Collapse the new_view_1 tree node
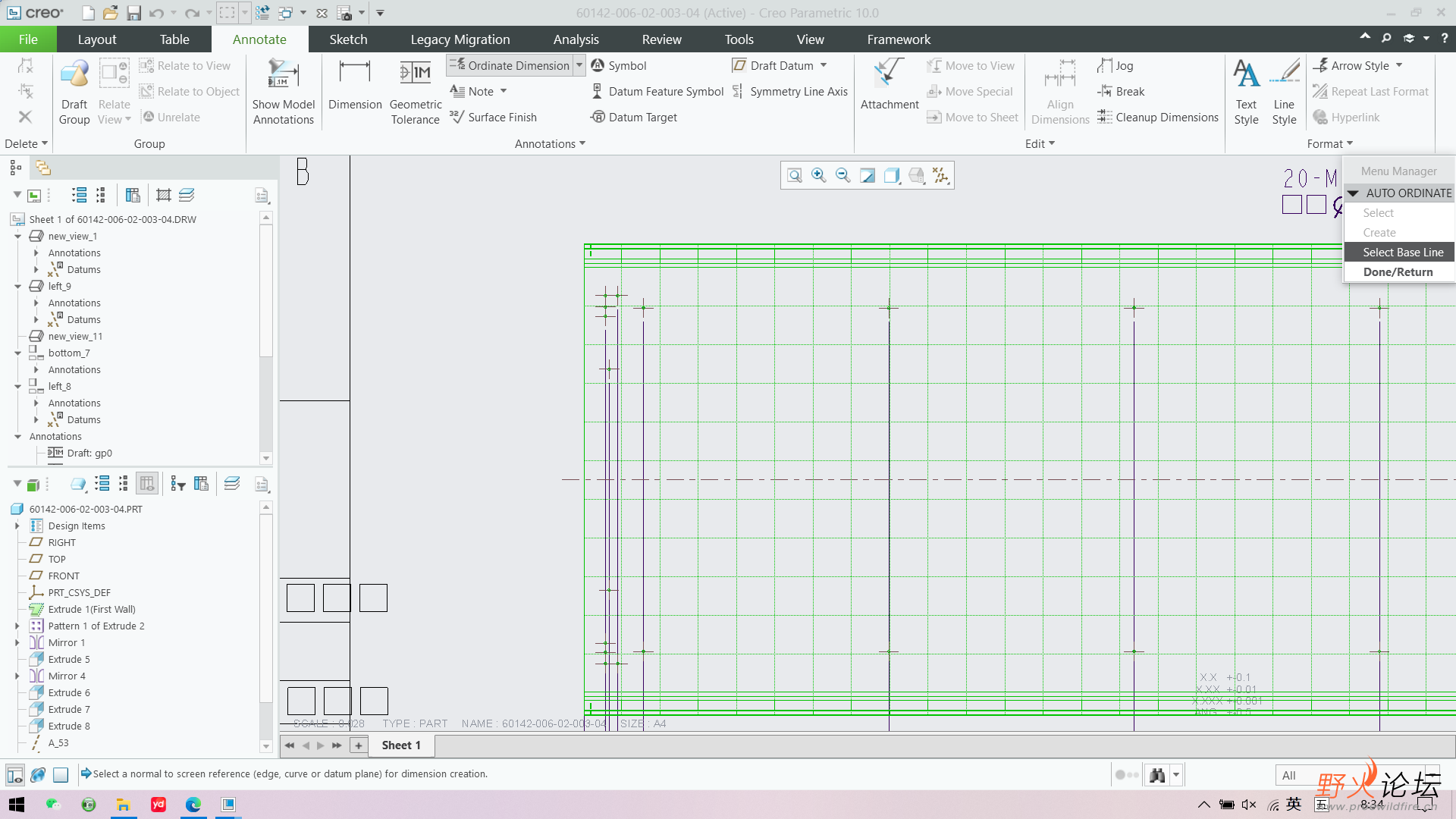1456x819 pixels. (x=17, y=237)
